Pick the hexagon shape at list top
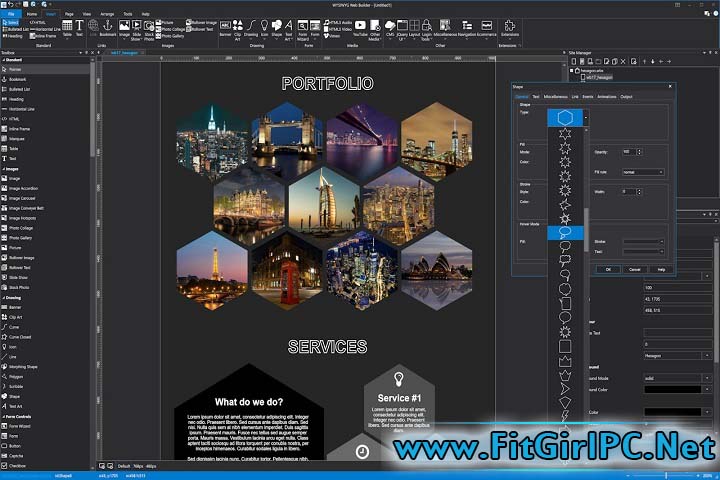Image resolution: width=720 pixels, height=480 pixels. (x=566, y=118)
